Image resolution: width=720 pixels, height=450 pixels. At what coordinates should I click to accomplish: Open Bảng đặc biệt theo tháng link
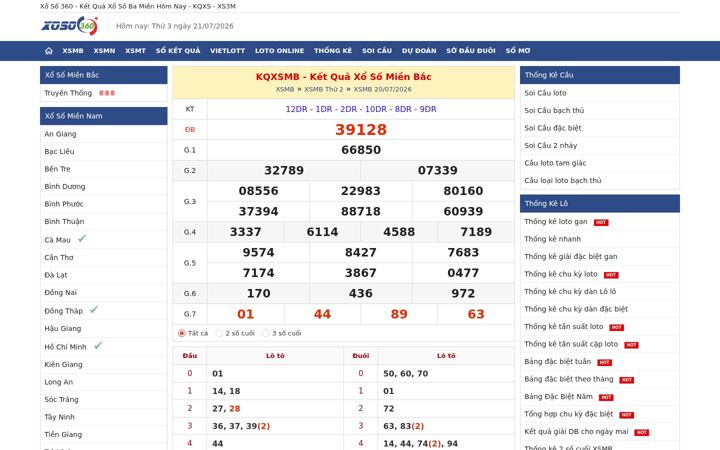569,379
